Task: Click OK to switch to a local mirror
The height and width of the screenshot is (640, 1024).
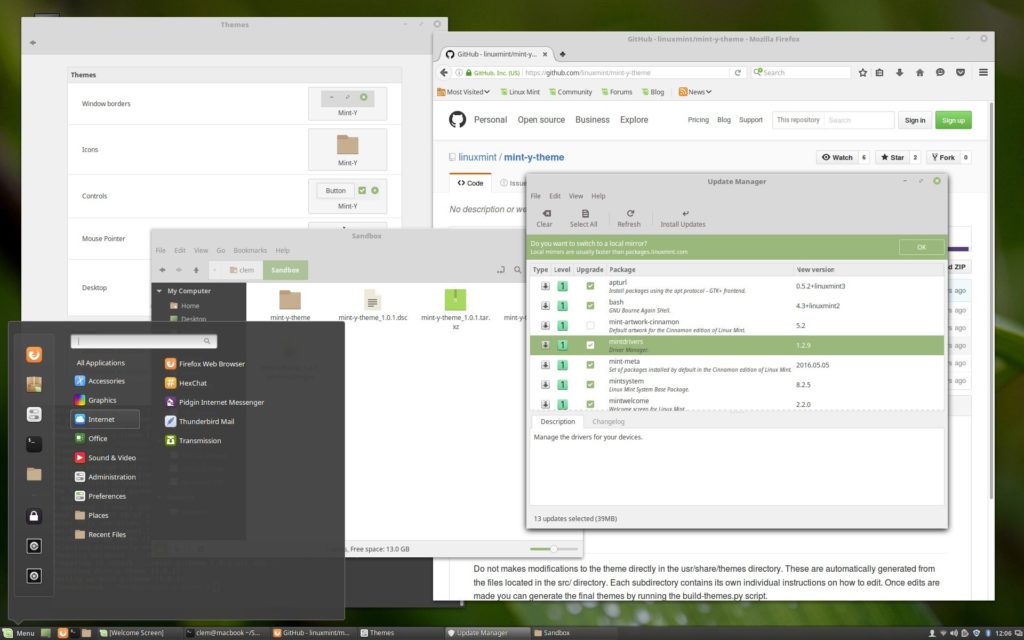Action: point(919,247)
